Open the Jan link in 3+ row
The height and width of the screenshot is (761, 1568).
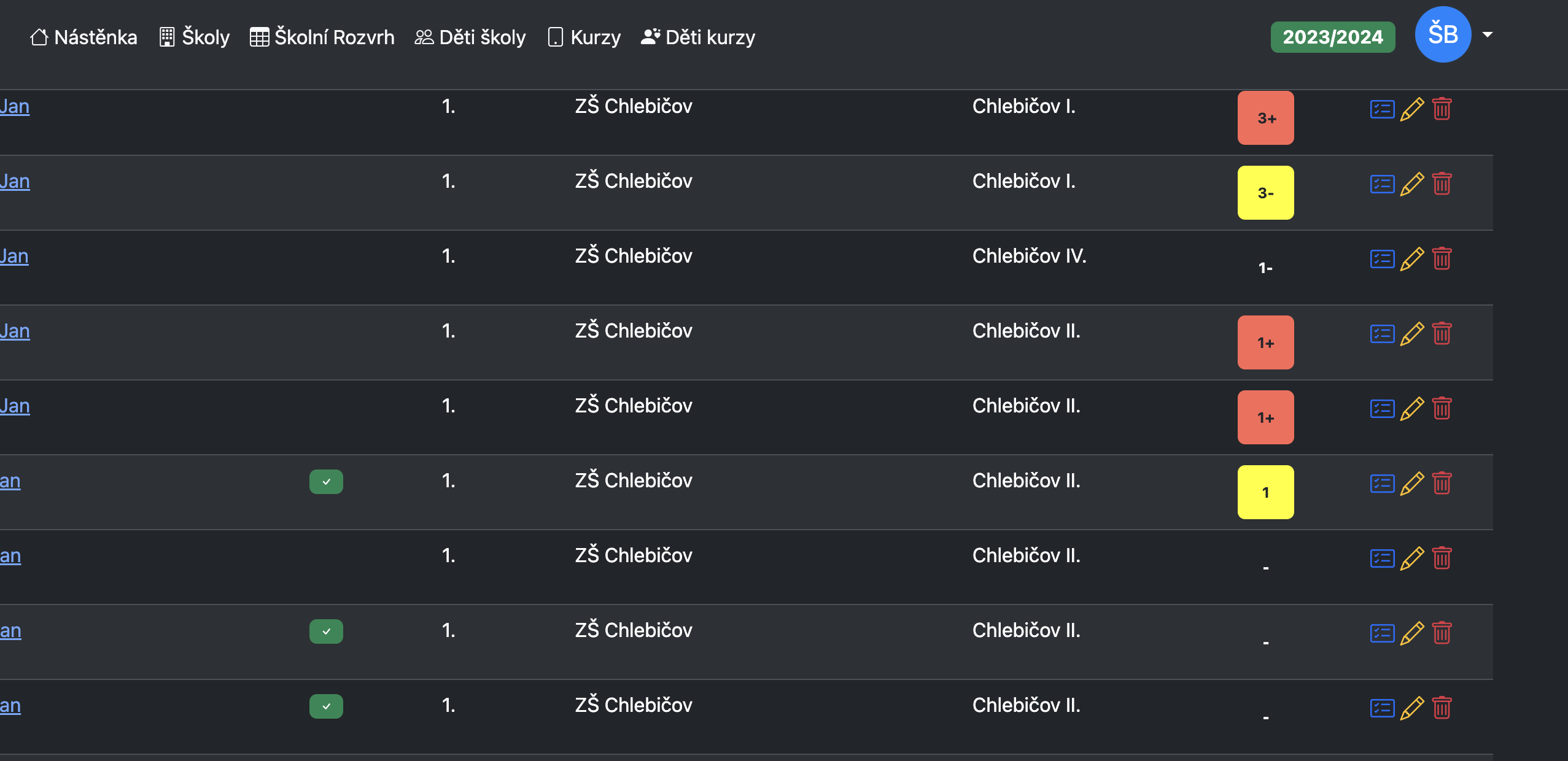pyautogui.click(x=15, y=106)
